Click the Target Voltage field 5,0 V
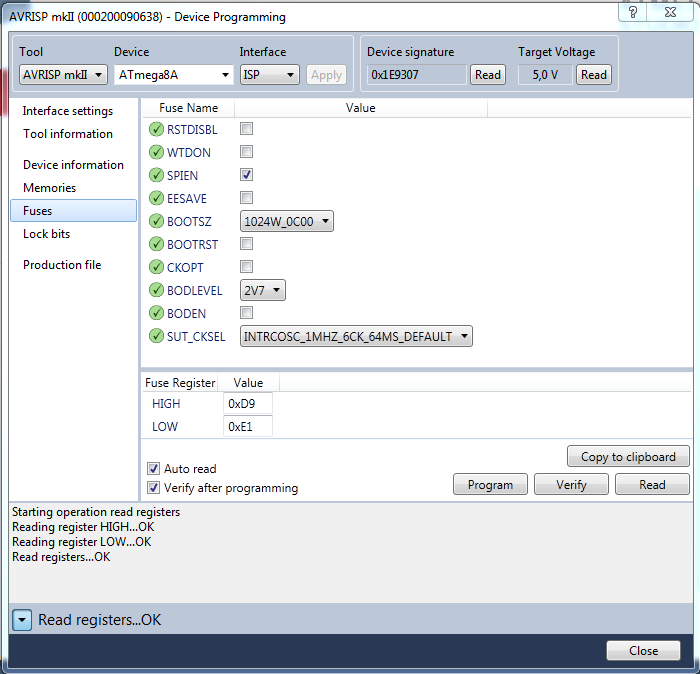Screen dimensions: 700x674 (545, 75)
